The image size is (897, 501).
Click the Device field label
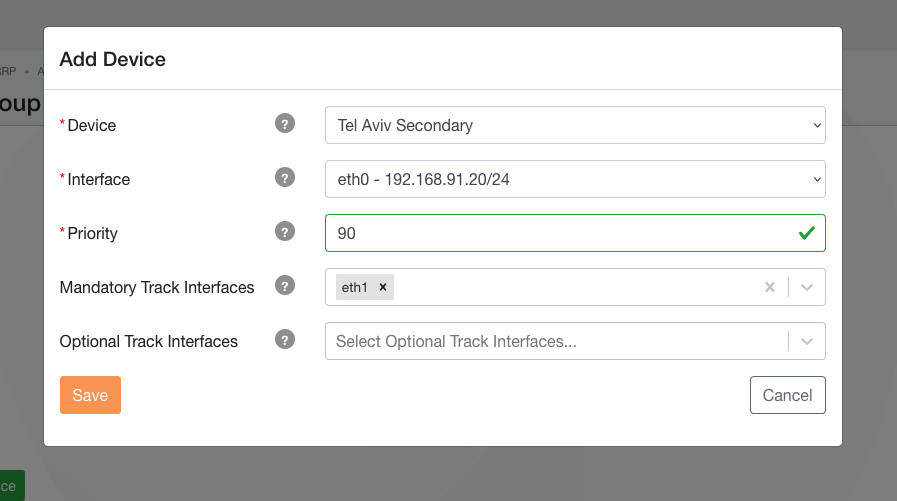[x=91, y=125]
